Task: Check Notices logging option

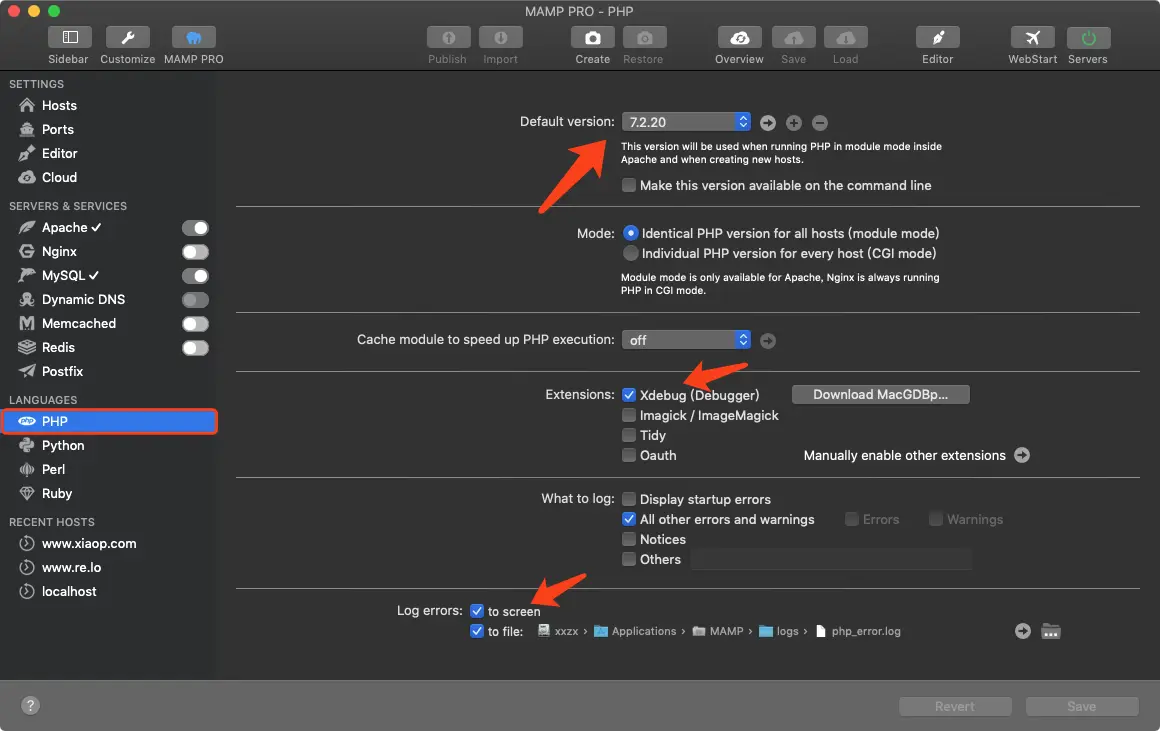Action: [629, 539]
